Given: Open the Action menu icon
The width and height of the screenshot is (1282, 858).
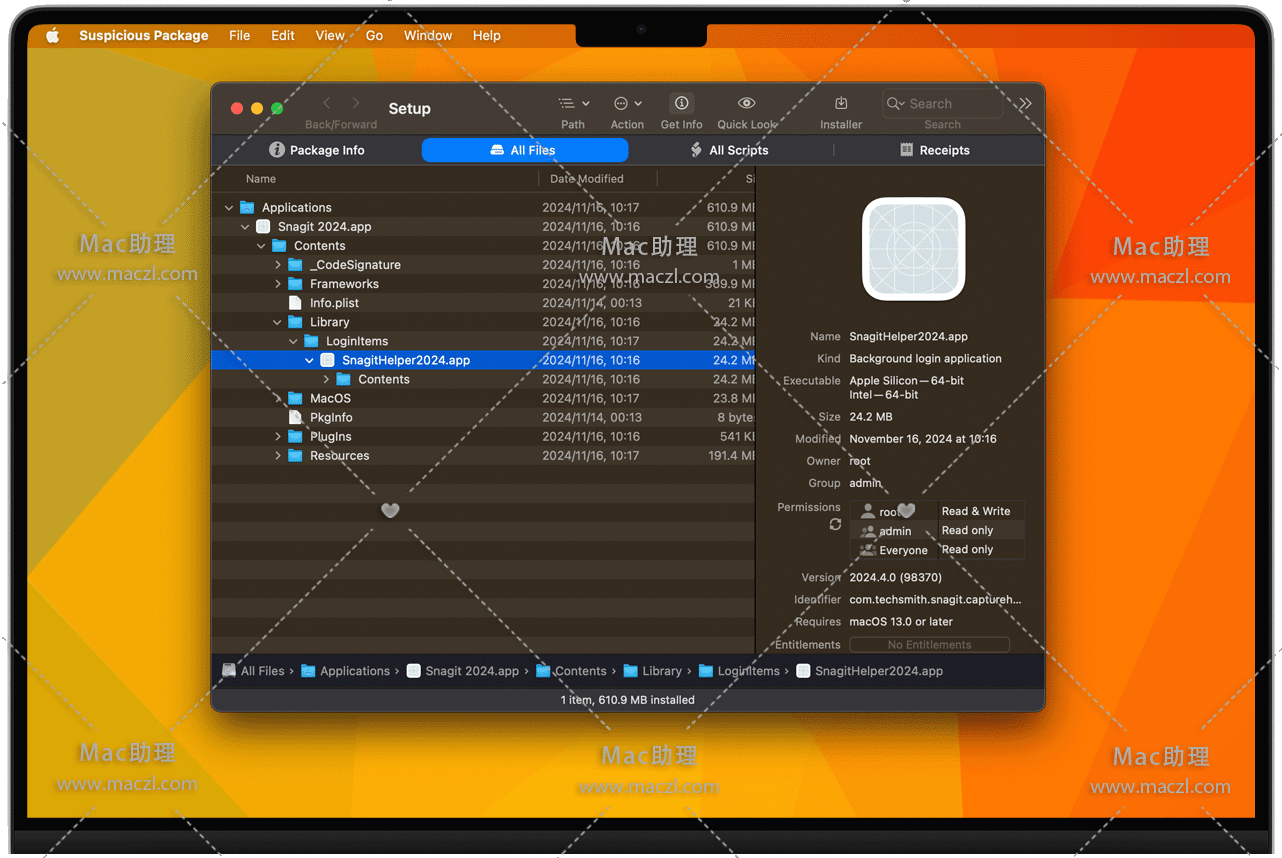Looking at the screenshot, I should [x=627, y=104].
